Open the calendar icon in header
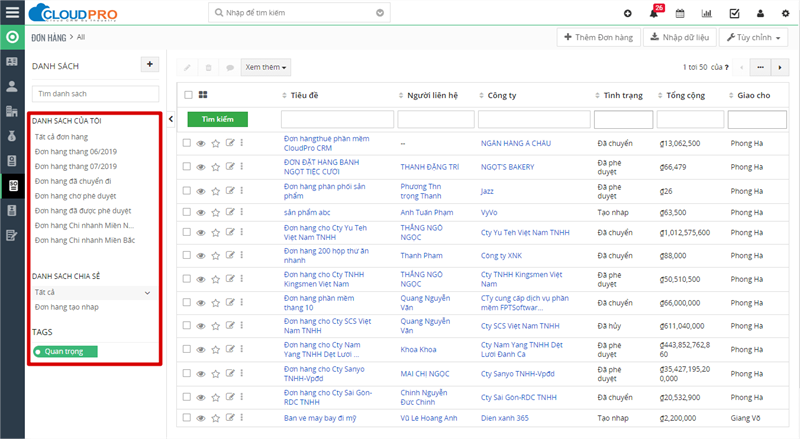800x439 pixels. pyautogui.click(x=680, y=13)
